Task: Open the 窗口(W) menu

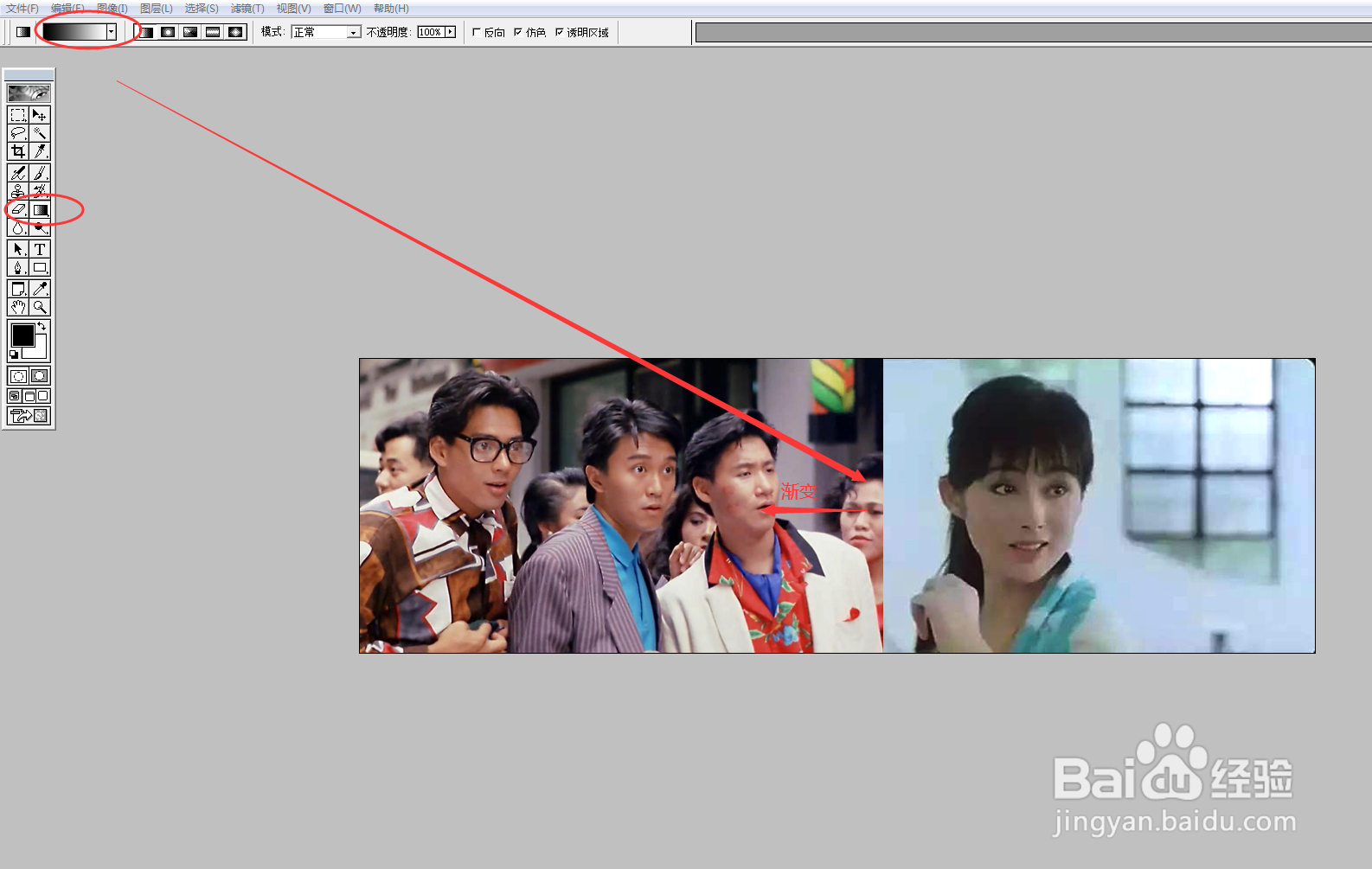Action: click(342, 9)
